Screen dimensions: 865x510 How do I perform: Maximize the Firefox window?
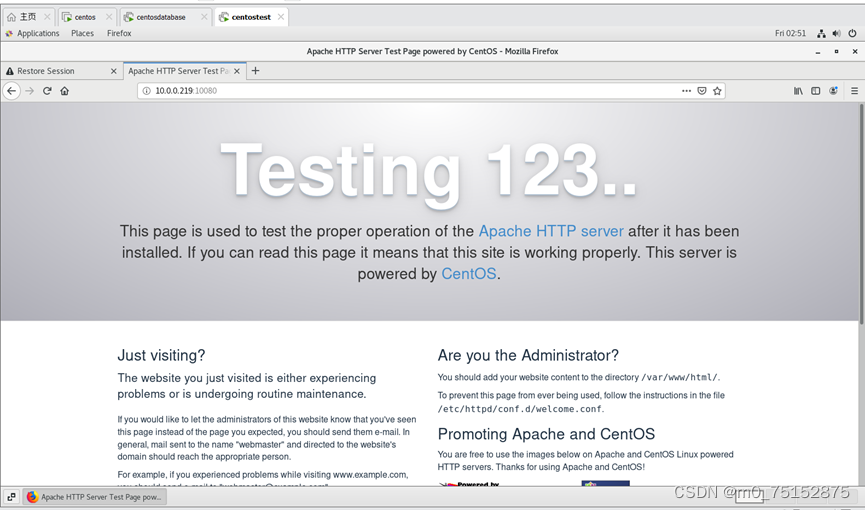click(836, 51)
